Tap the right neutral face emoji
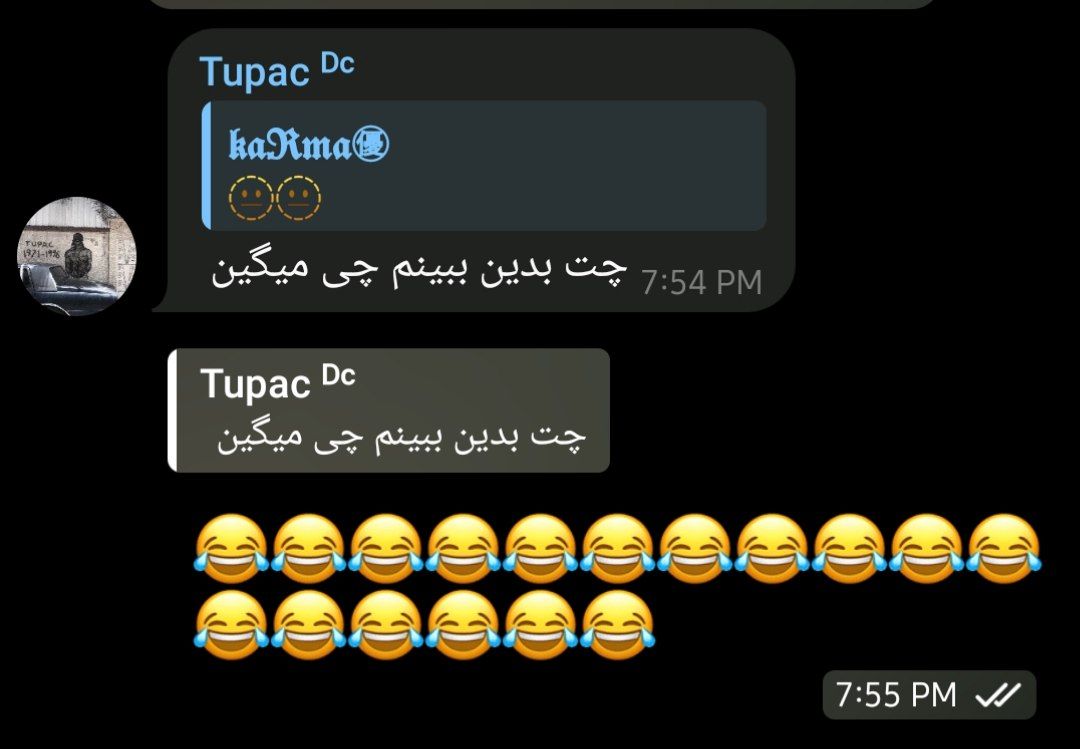The image size is (1080, 749). (x=299, y=198)
